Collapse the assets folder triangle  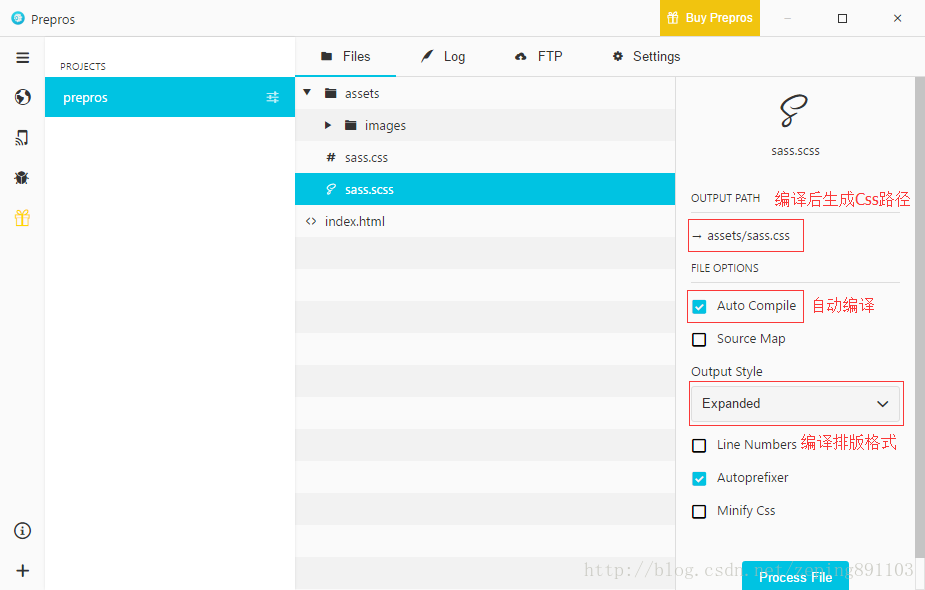(307, 93)
